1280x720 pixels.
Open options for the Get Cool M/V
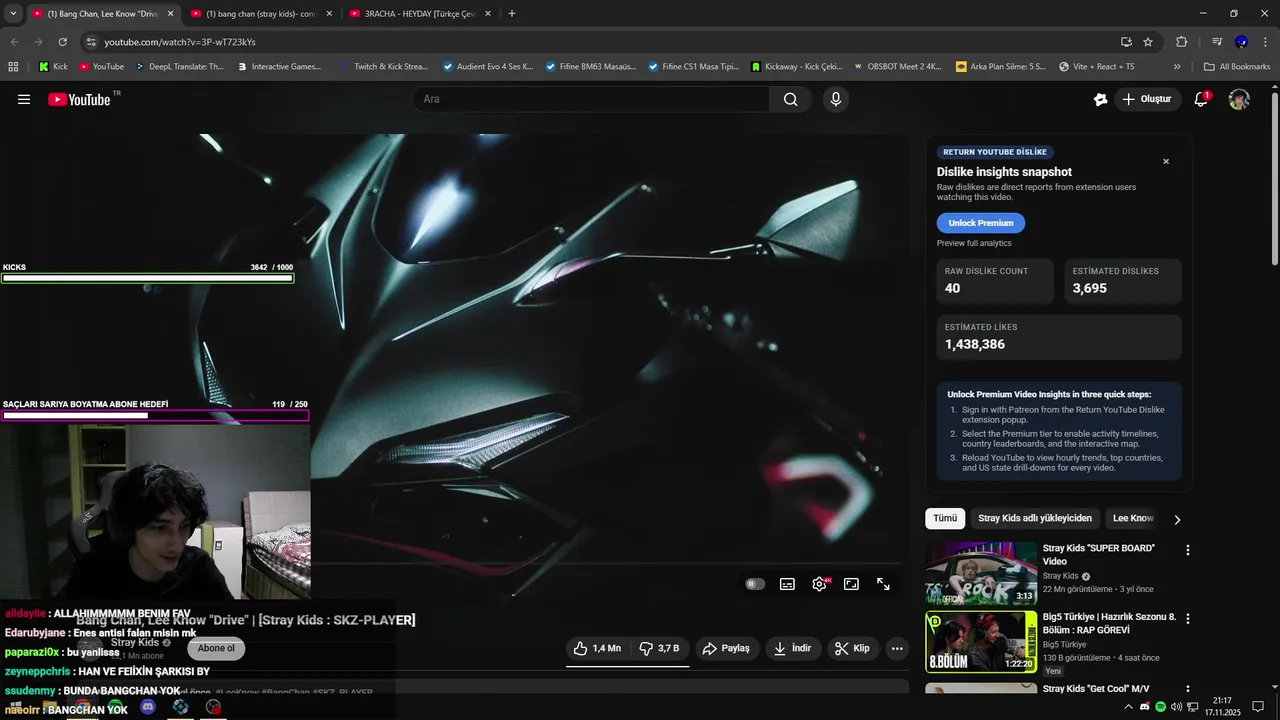[x=1188, y=690]
